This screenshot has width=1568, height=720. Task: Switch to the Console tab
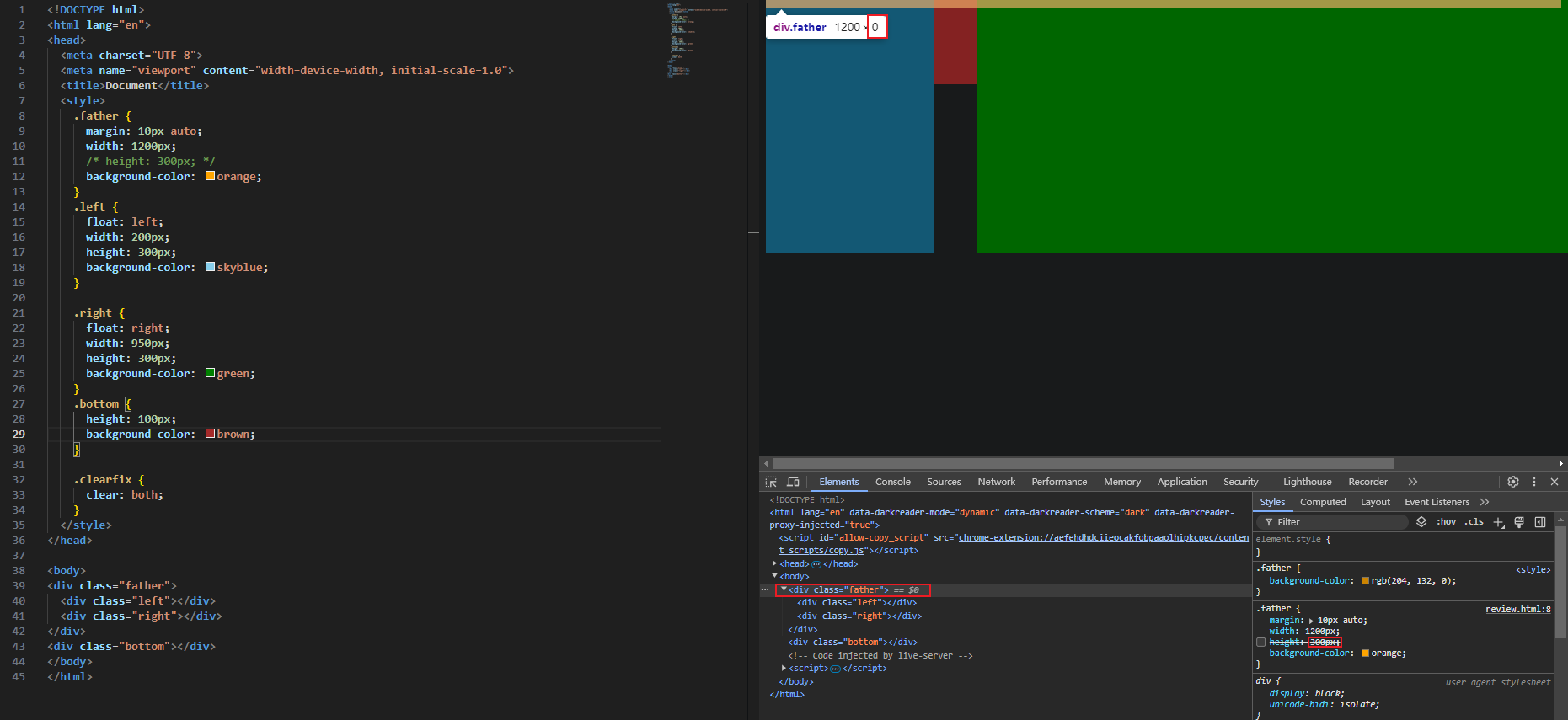(892, 482)
